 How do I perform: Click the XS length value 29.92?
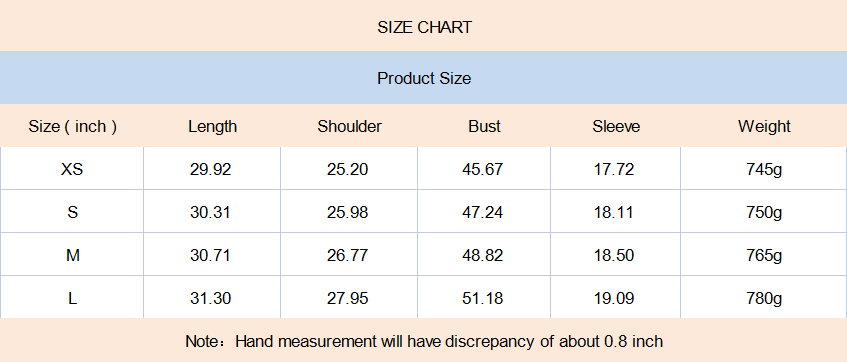point(210,169)
